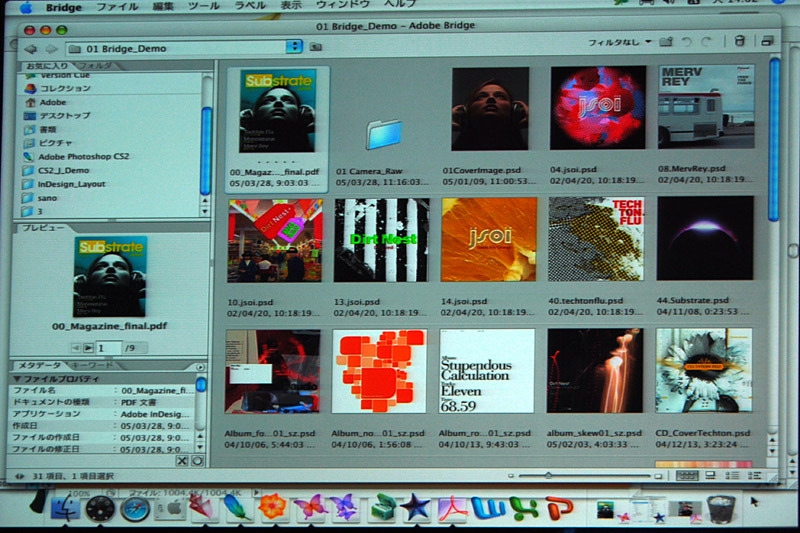Open the ファイル menu
This screenshot has width=800, height=533.
[117, 7]
